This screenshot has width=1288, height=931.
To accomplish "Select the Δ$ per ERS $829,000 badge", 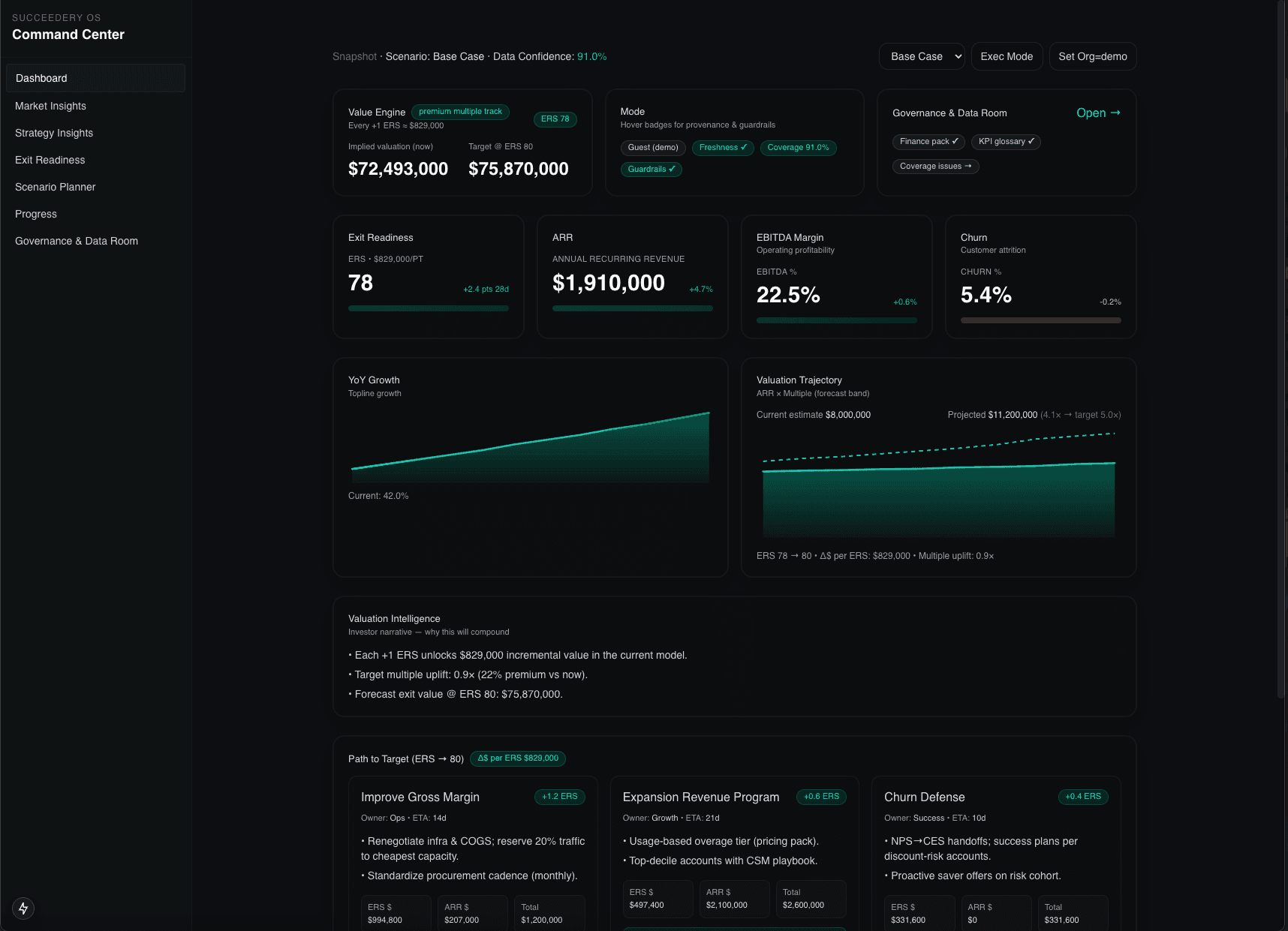I will coord(518,758).
